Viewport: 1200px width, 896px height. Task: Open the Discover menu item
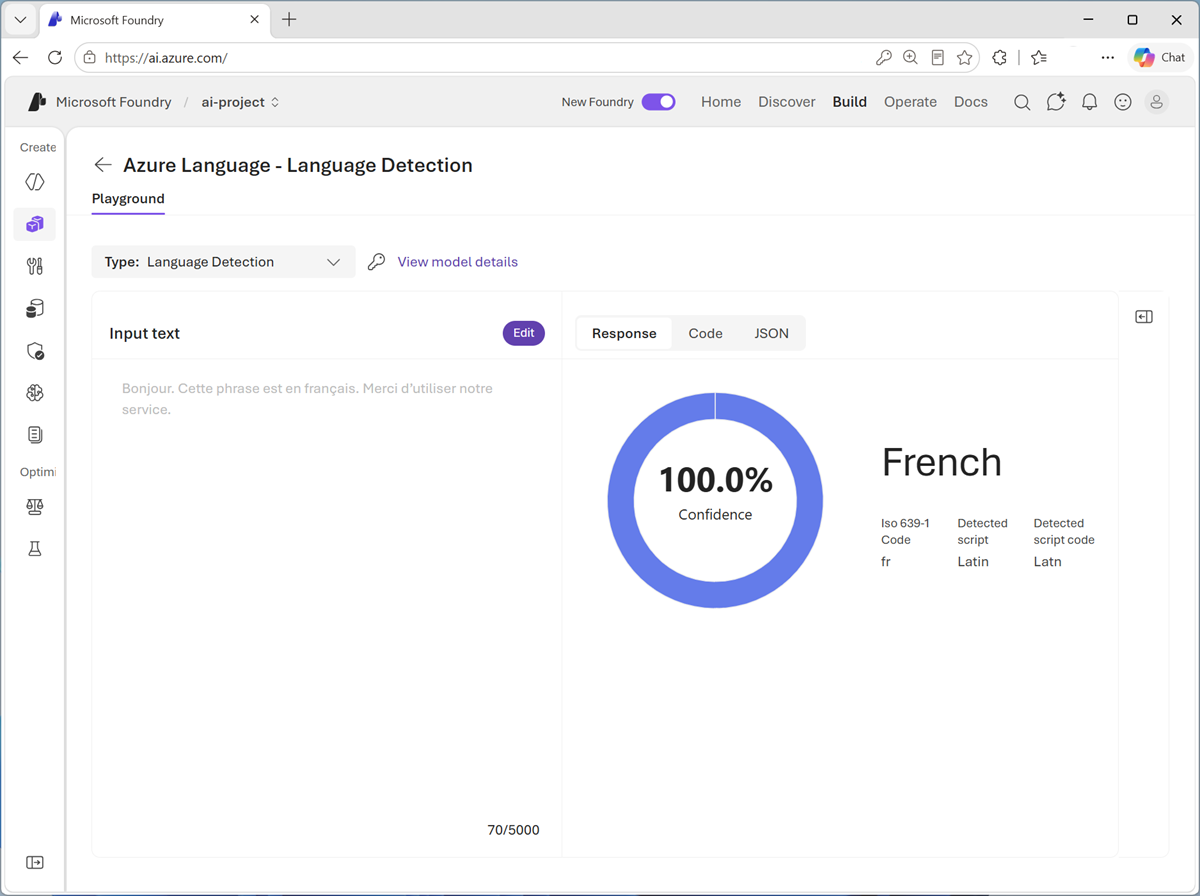[787, 102]
